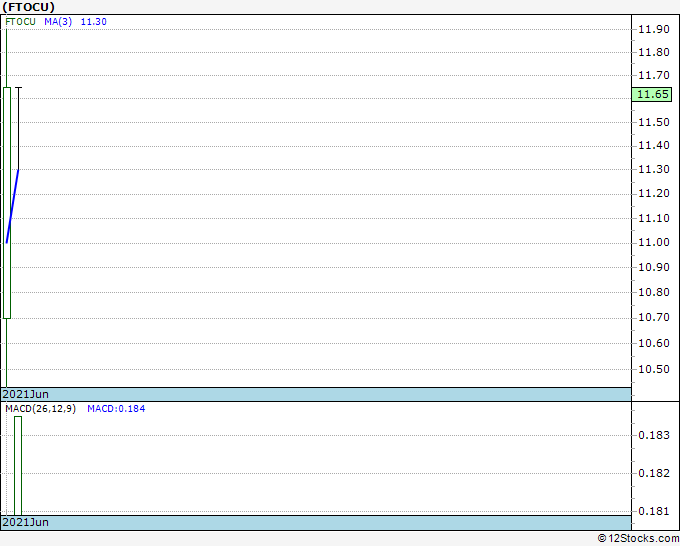The image size is (680, 546).
Task: Click the 11.30 moving average value
Action: [x=94, y=22]
